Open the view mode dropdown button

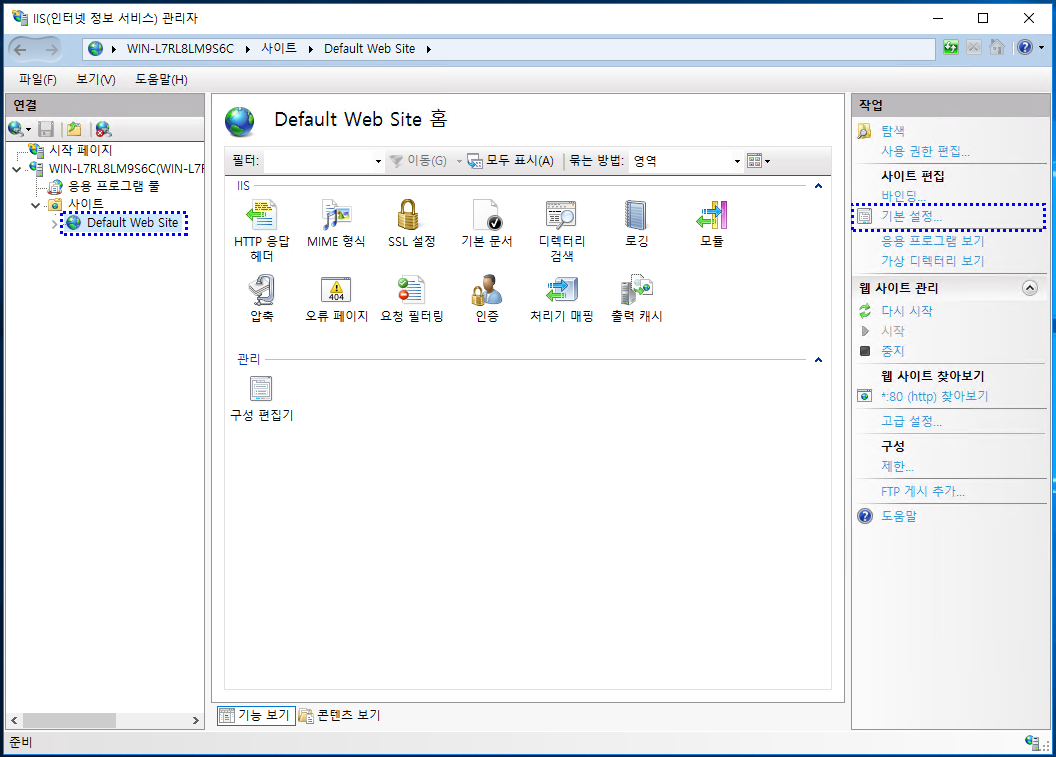[758, 161]
